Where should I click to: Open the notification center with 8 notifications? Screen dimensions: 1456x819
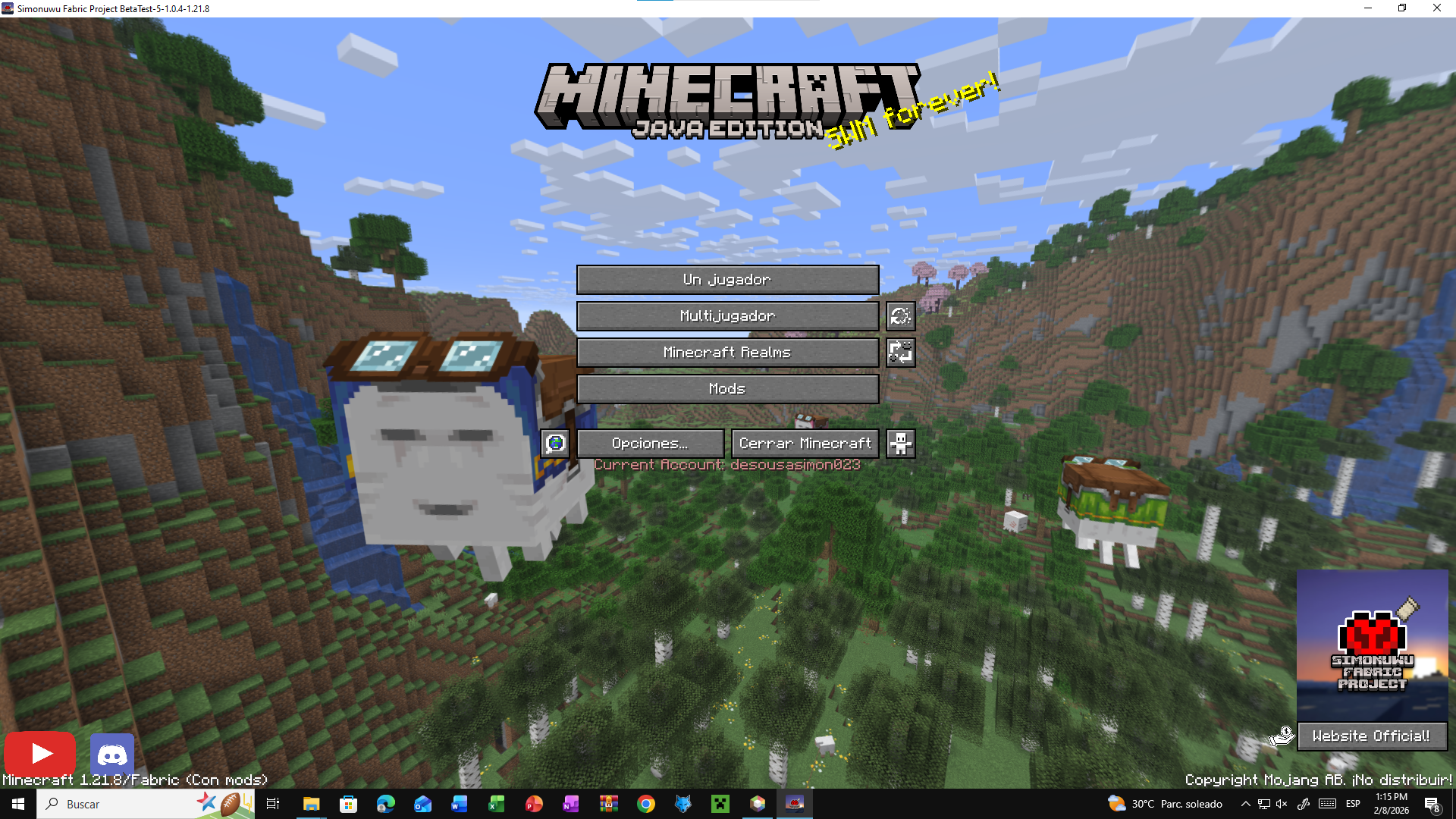pos(1432,804)
